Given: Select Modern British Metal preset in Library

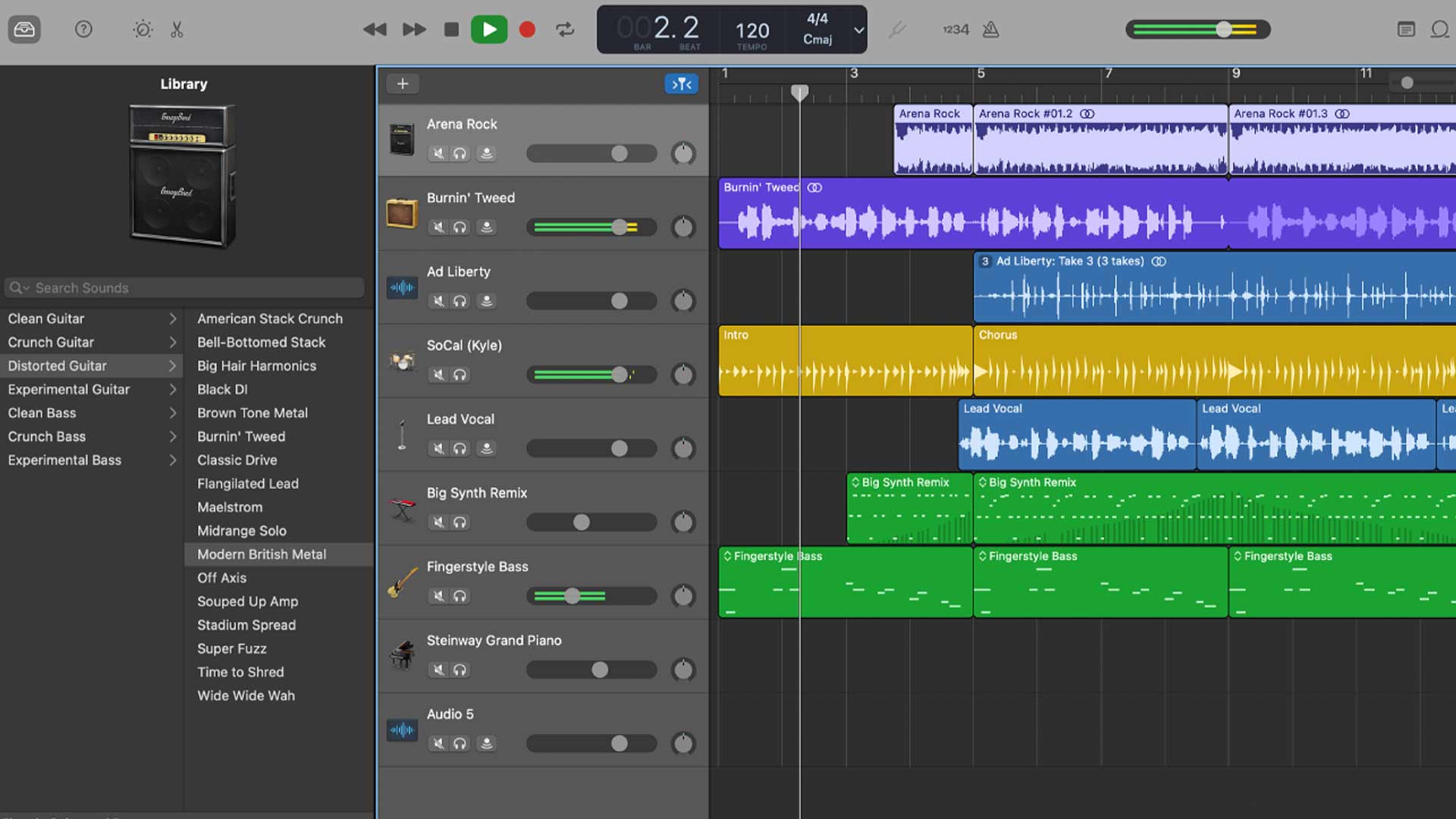Looking at the screenshot, I should [261, 553].
